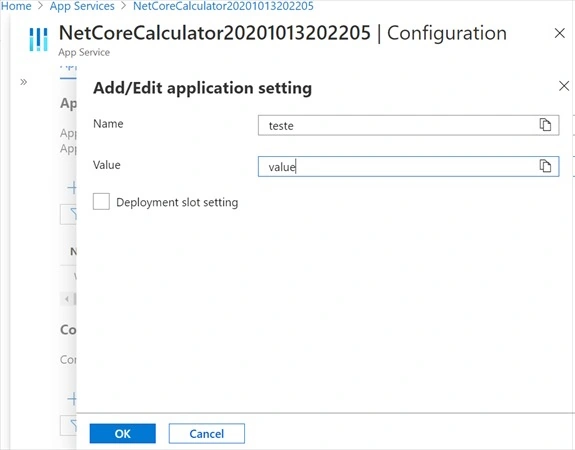Copy the Name field value to clipboard
Screen dimensions: 575x450
(545, 125)
